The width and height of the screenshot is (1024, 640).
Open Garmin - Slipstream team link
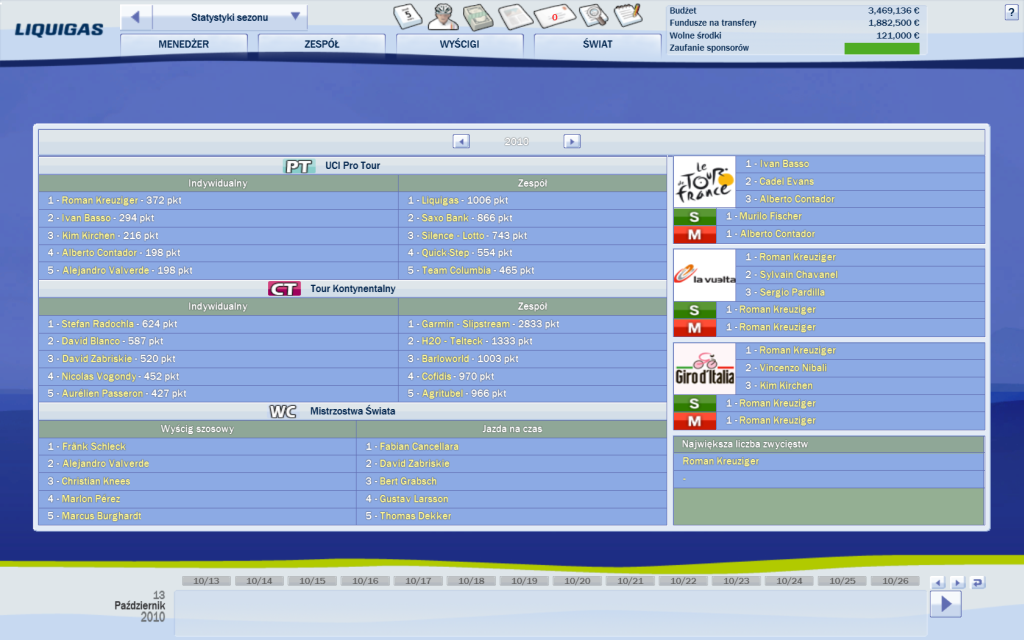tap(466, 324)
